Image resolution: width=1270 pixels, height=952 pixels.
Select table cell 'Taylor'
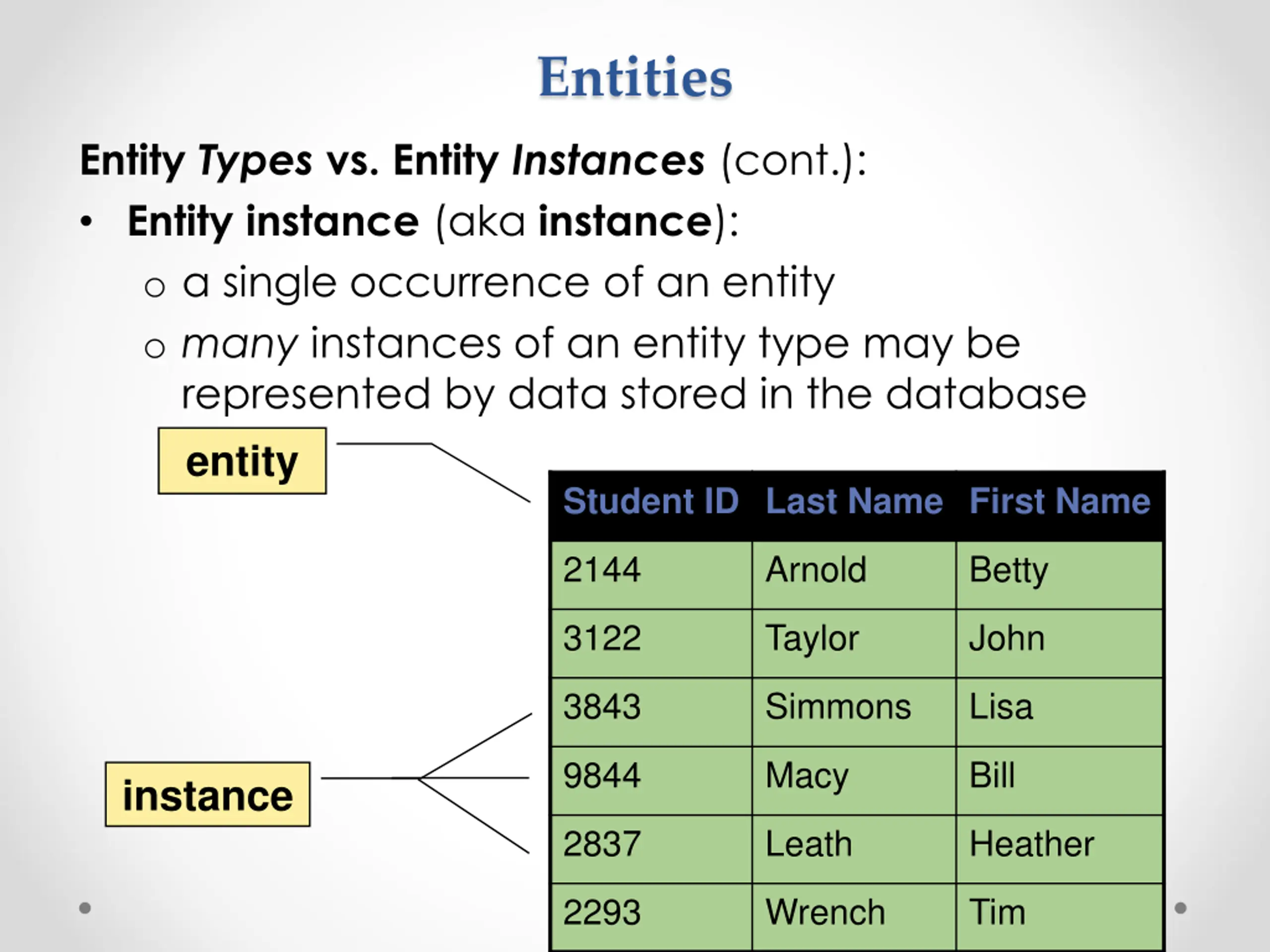(x=854, y=643)
